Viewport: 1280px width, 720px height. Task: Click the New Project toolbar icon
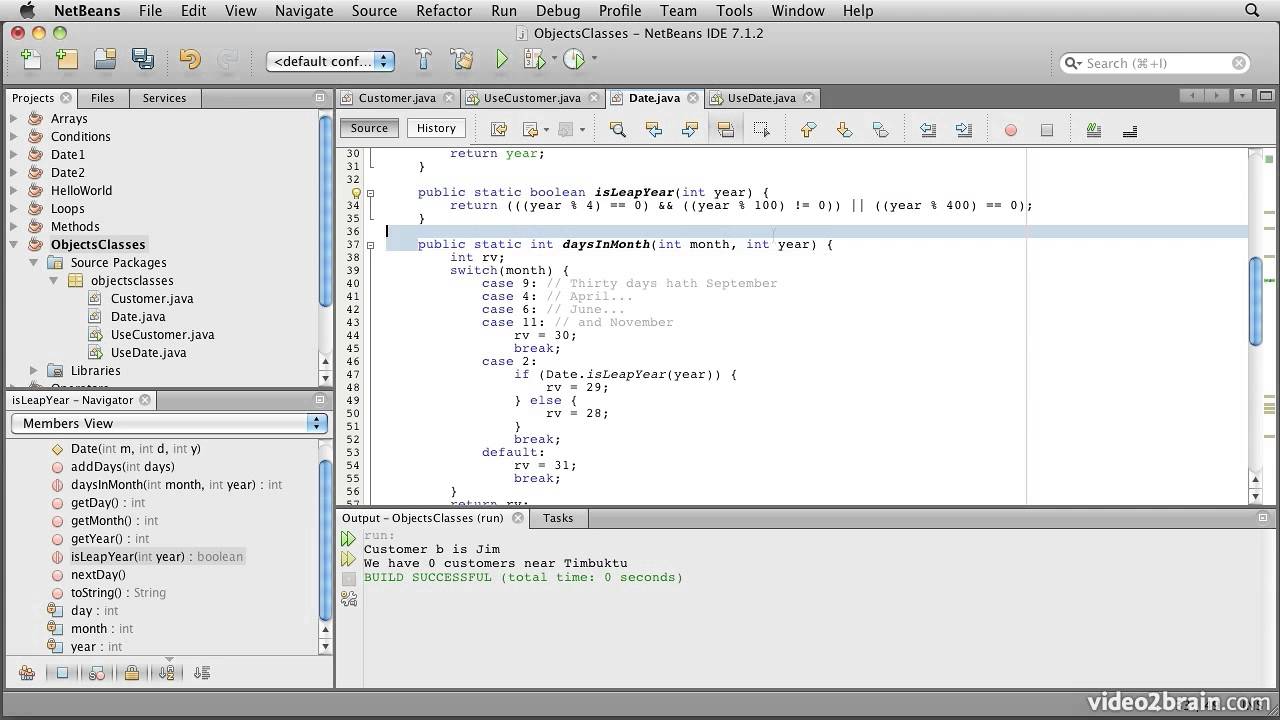pyautogui.click(x=67, y=60)
